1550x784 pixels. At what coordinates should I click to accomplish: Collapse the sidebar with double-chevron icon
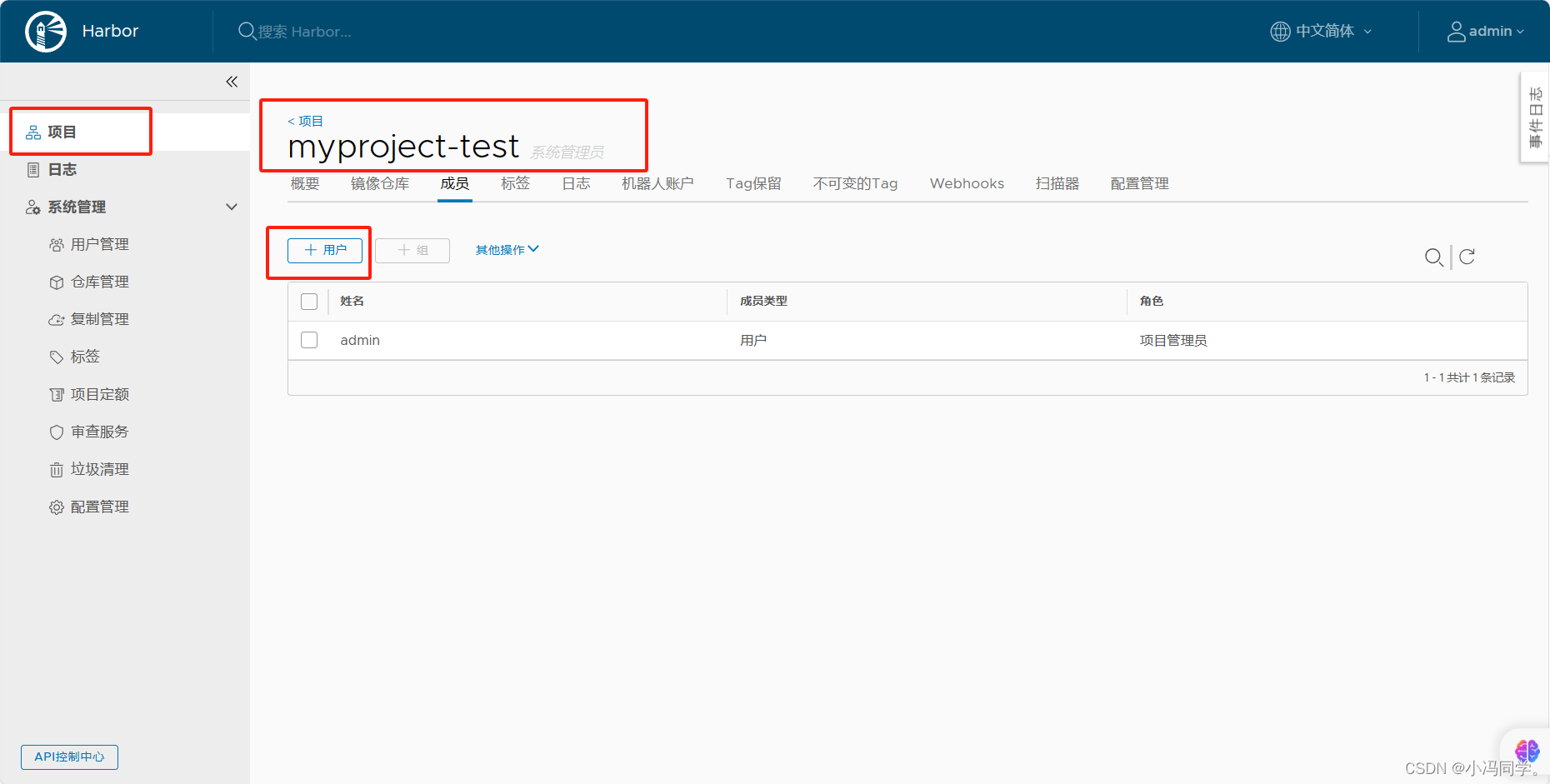pyautogui.click(x=232, y=82)
